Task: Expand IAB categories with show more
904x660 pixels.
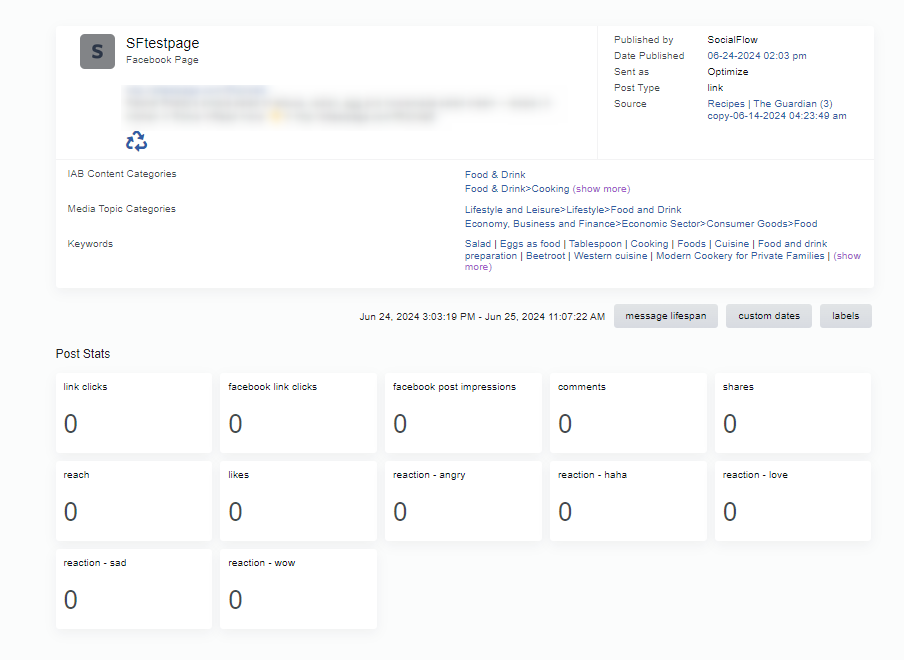Action: point(601,189)
